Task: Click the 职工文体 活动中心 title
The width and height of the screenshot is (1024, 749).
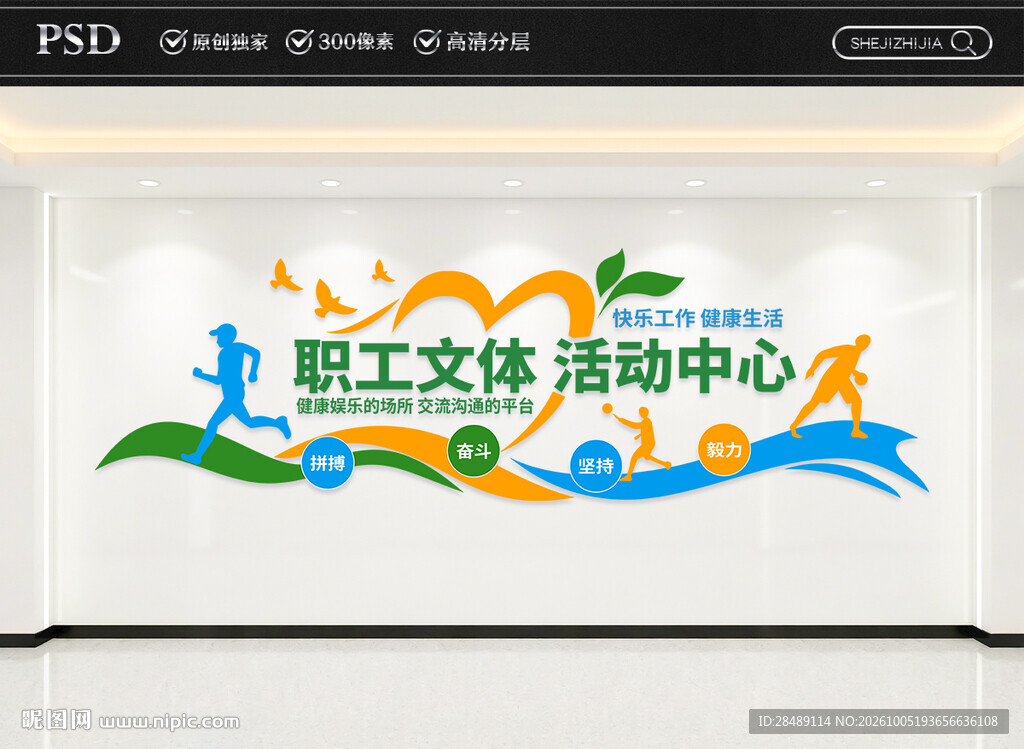Action: [x=545, y=366]
